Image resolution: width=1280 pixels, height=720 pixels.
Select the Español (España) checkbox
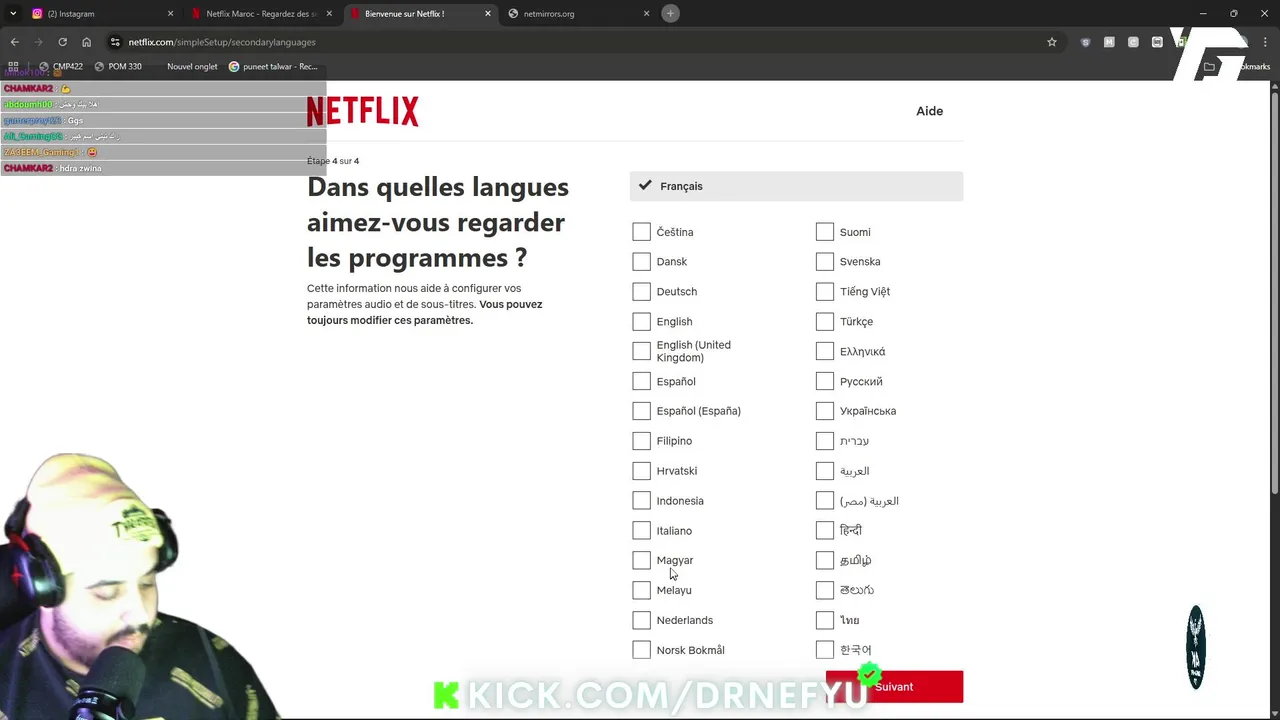pos(641,411)
